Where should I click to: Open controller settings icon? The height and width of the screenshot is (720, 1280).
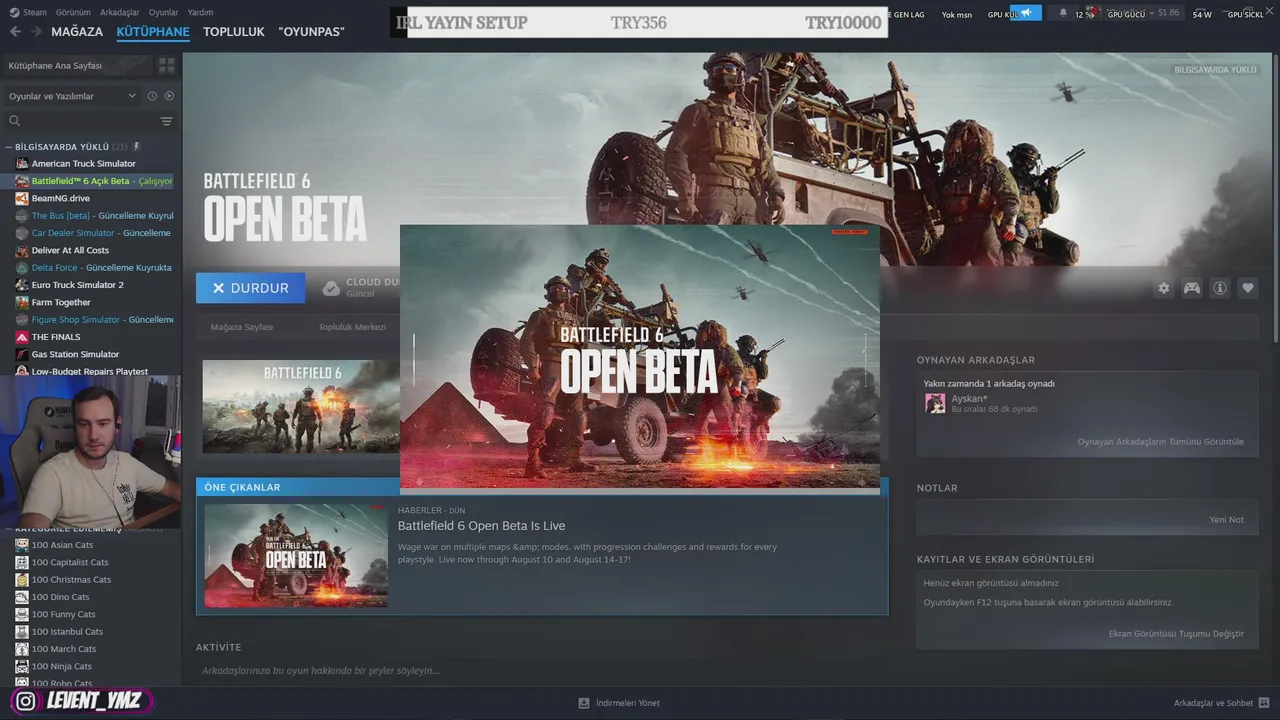pos(1192,288)
